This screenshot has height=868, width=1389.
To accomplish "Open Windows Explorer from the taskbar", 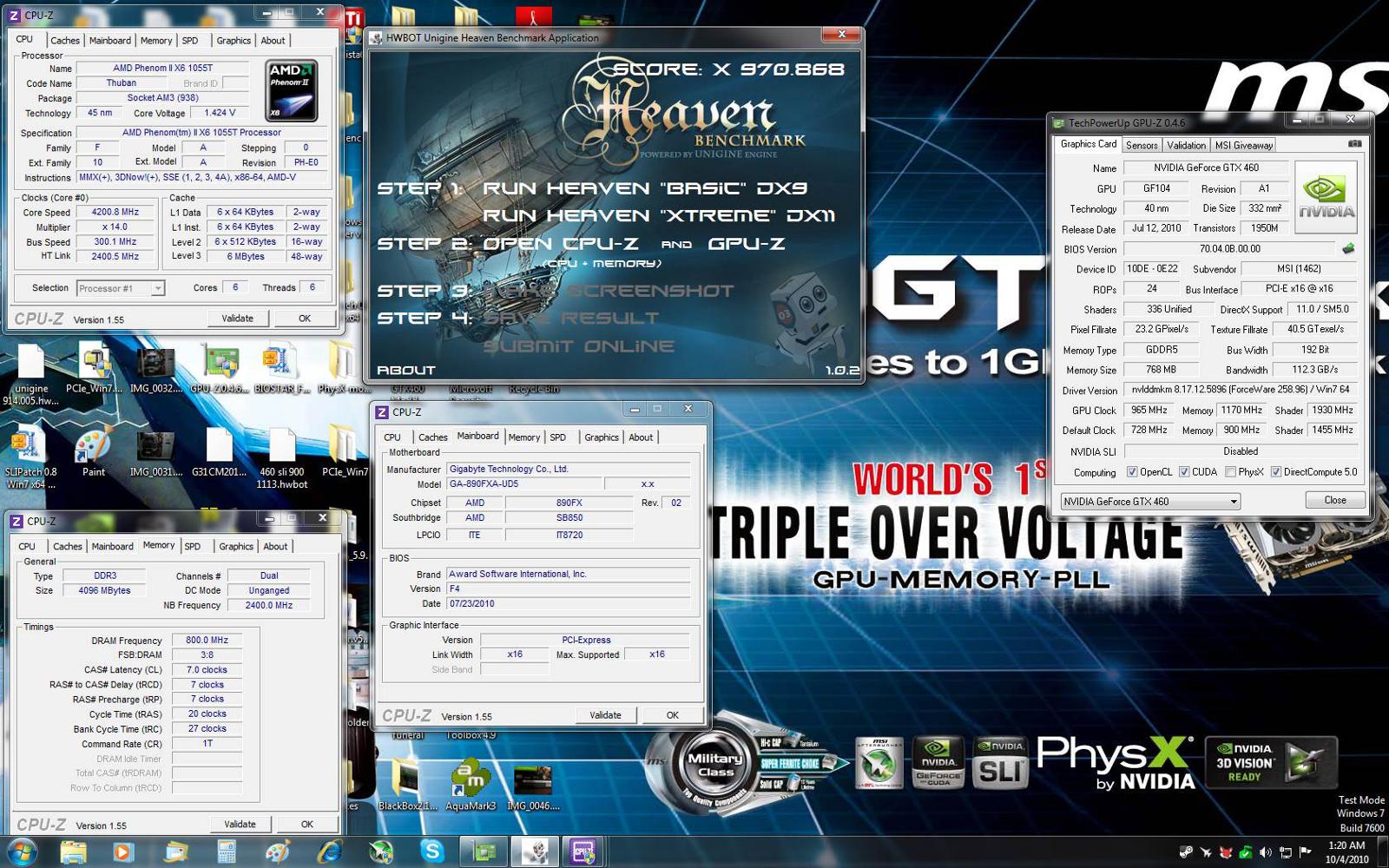I will click(x=74, y=852).
